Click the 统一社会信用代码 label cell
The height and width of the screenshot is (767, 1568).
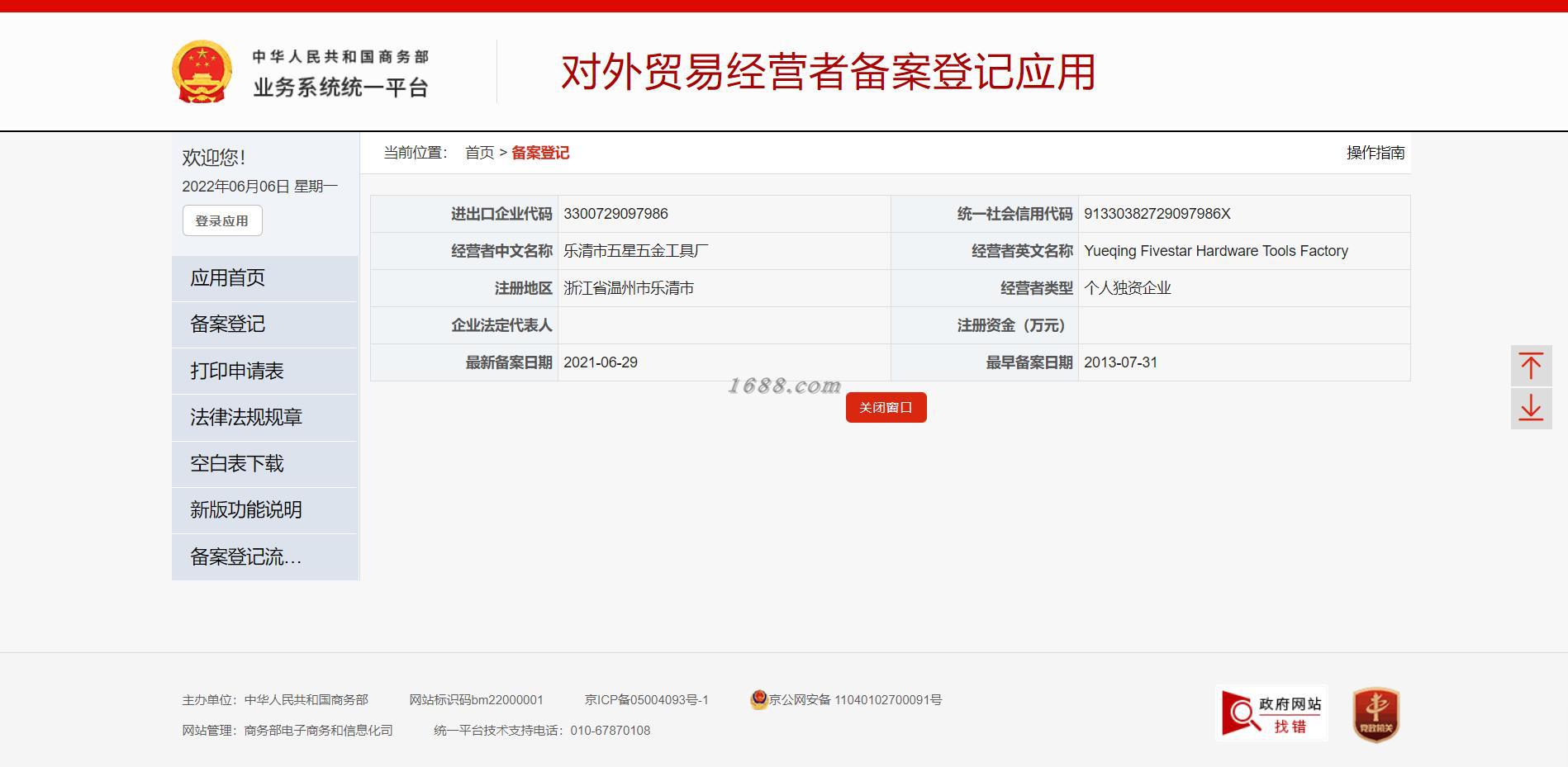coord(985,214)
